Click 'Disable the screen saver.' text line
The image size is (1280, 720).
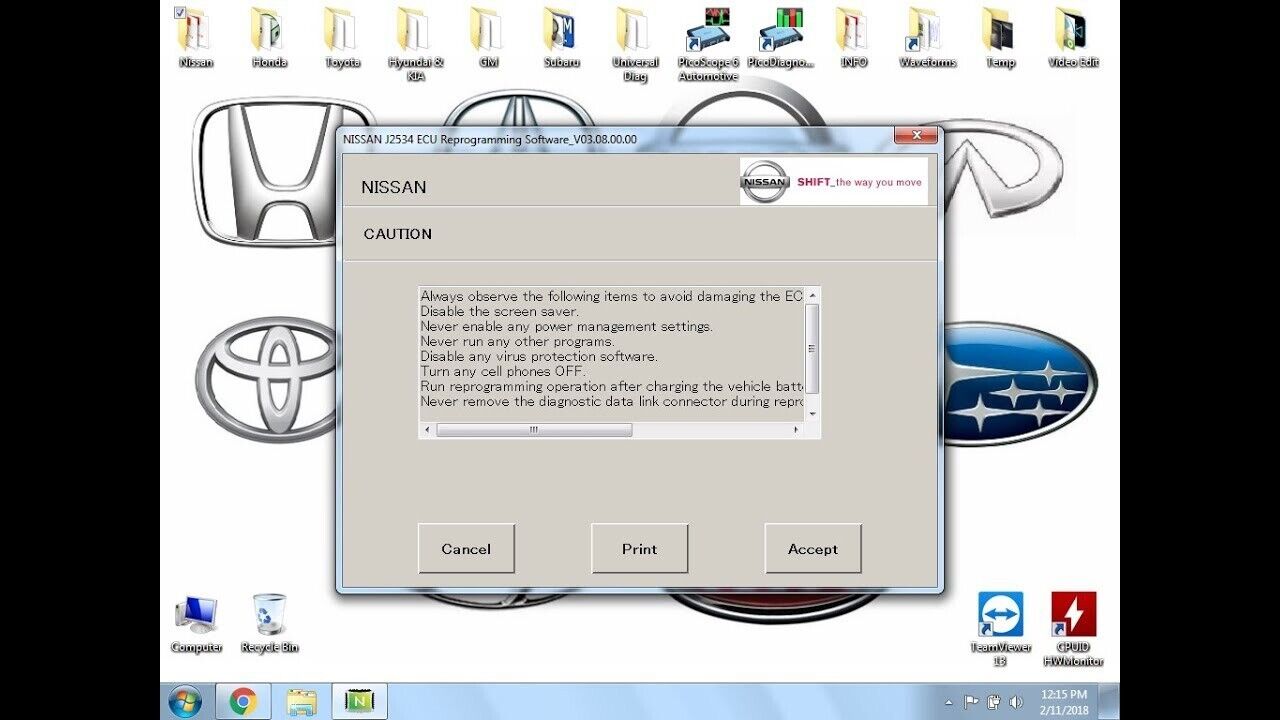[x=499, y=311]
